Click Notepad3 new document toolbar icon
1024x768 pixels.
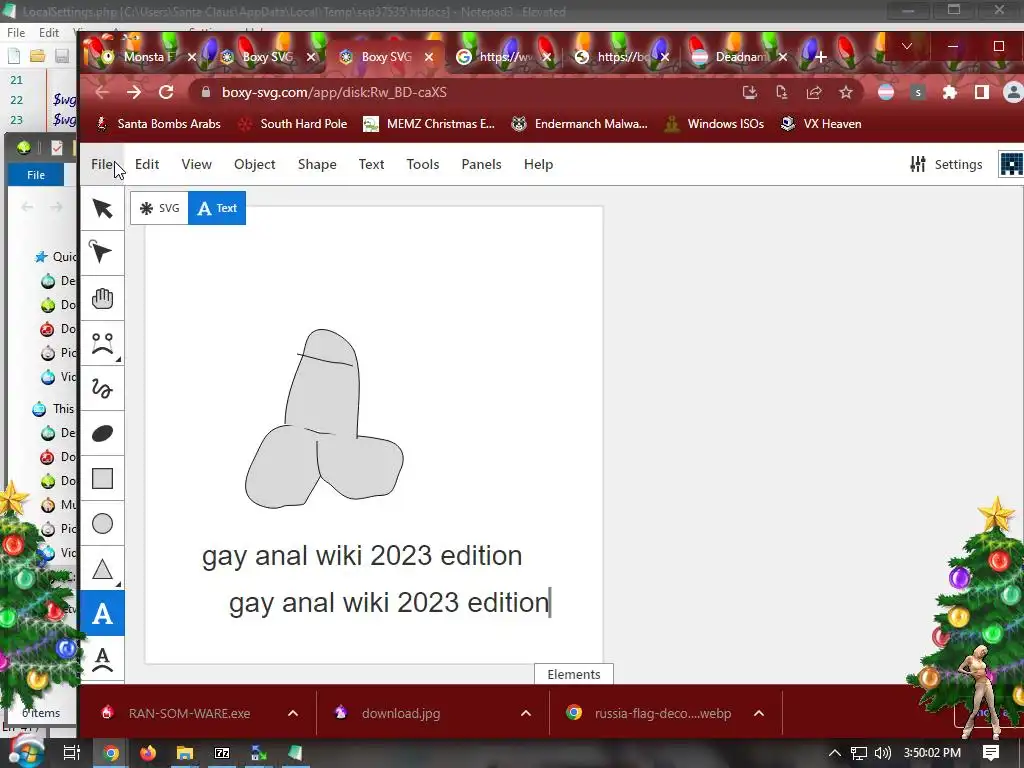(x=14, y=56)
